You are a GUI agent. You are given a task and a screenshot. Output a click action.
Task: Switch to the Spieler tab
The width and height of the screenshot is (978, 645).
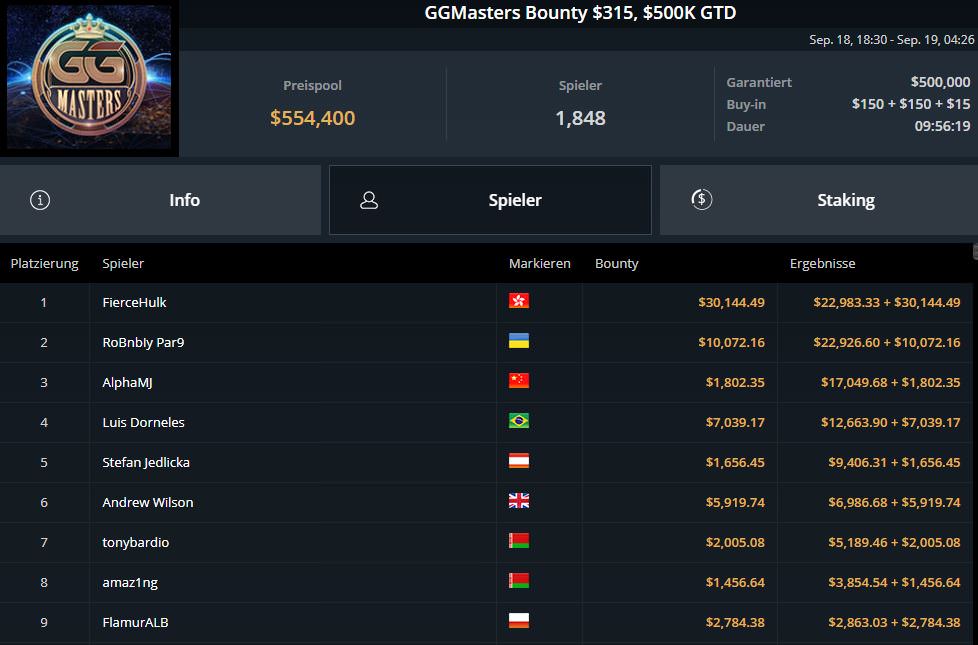pyautogui.click(x=490, y=200)
